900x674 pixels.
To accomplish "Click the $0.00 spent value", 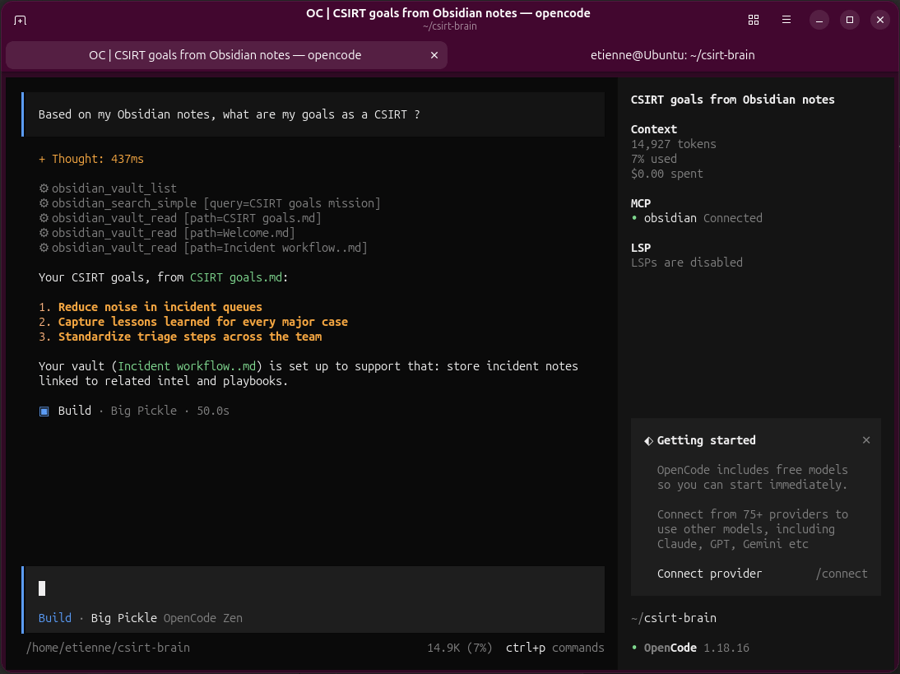I will point(666,174).
